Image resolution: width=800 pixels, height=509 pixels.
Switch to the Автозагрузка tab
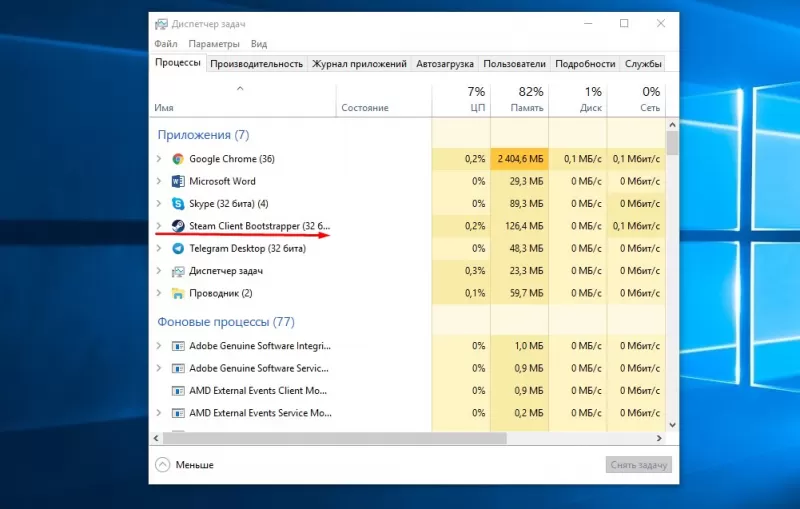click(445, 64)
